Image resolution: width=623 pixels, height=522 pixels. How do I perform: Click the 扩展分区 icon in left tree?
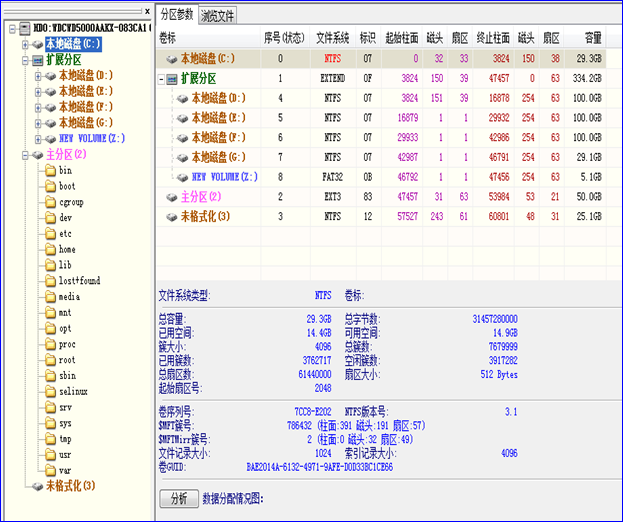[37, 60]
